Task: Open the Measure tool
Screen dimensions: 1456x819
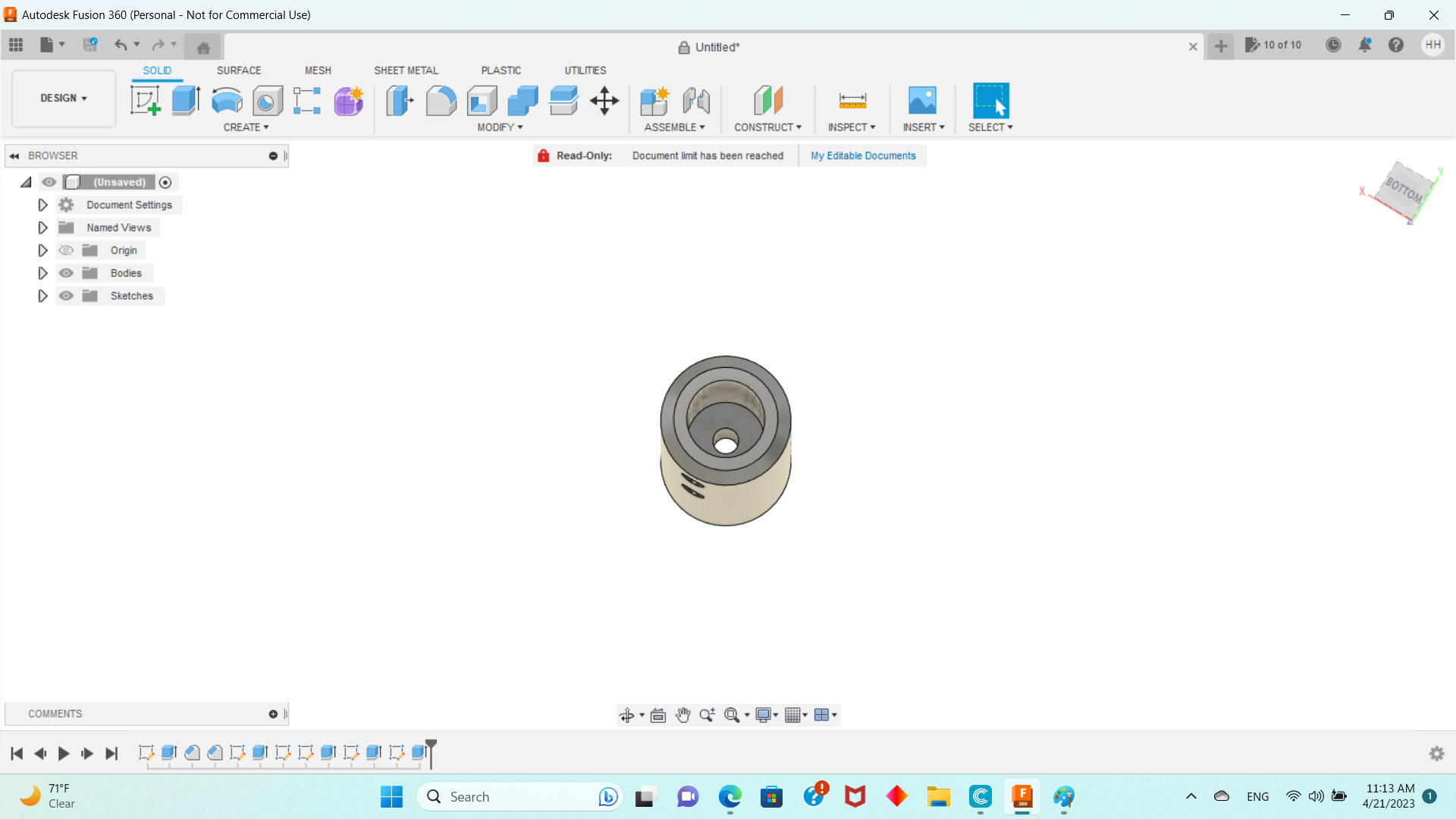Action: pyautogui.click(x=852, y=100)
